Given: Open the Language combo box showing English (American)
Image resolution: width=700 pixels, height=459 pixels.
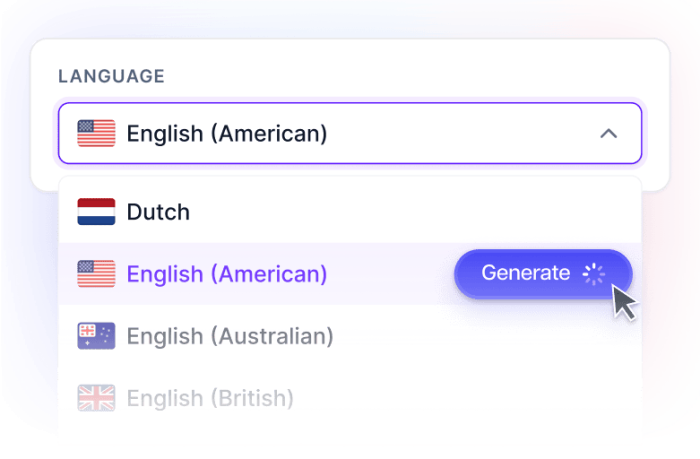Looking at the screenshot, I should [x=350, y=133].
